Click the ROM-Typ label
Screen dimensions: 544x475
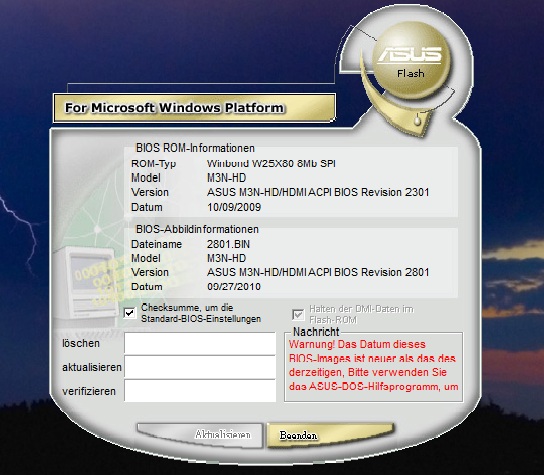[x=153, y=164]
